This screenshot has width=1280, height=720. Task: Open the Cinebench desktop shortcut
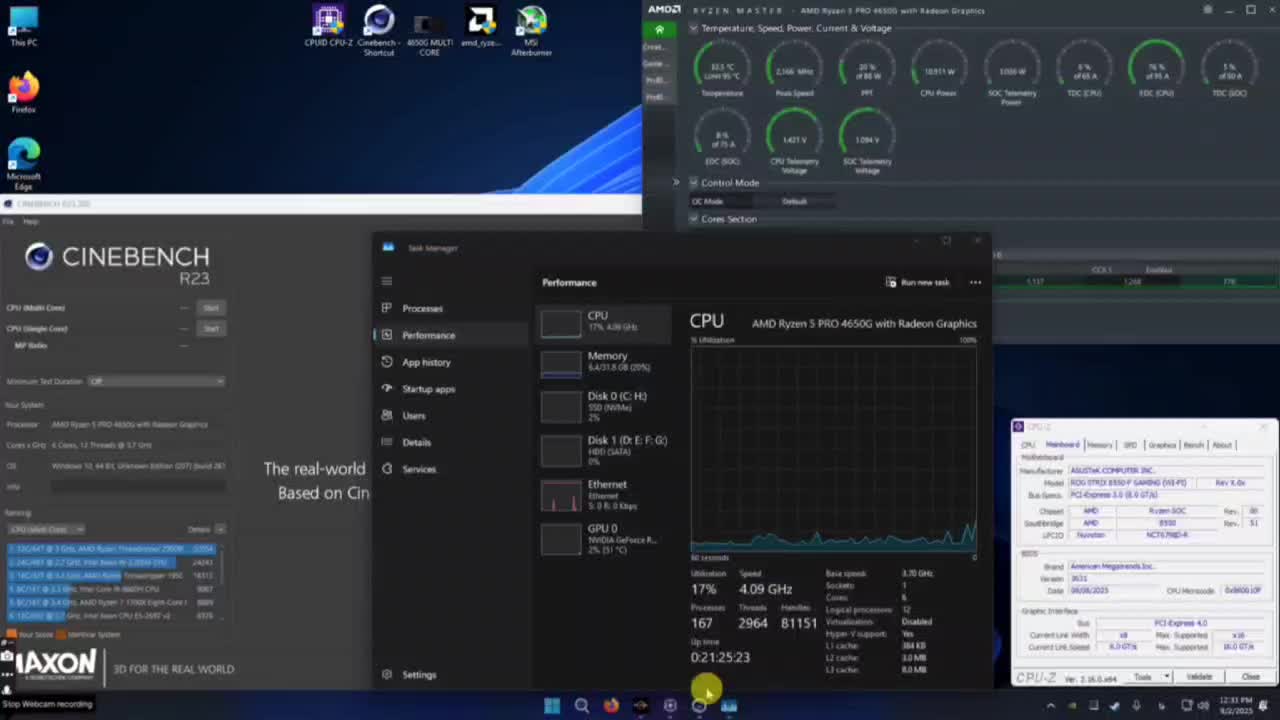(x=378, y=24)
